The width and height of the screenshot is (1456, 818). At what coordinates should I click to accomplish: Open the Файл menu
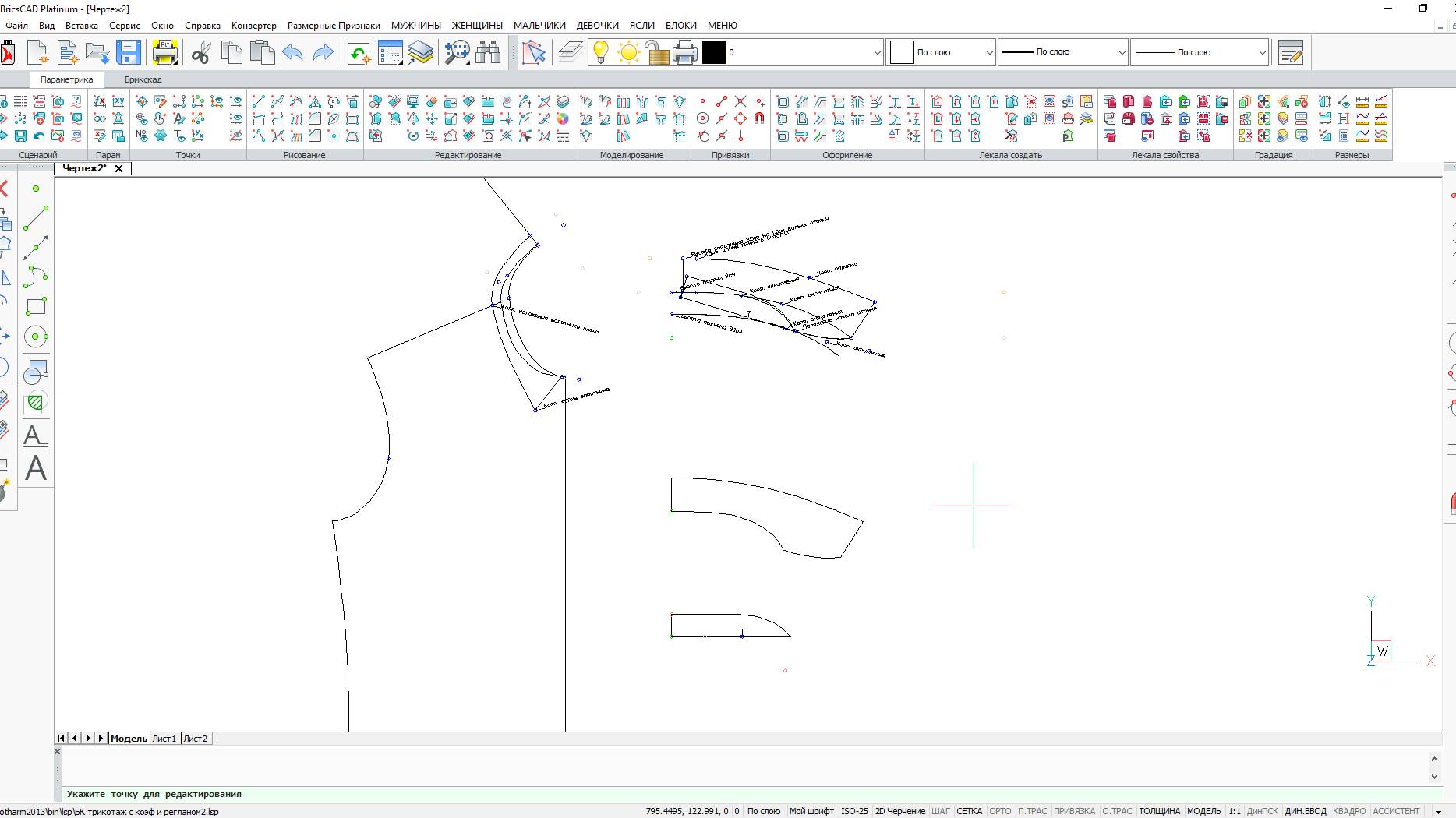point(16,25)
